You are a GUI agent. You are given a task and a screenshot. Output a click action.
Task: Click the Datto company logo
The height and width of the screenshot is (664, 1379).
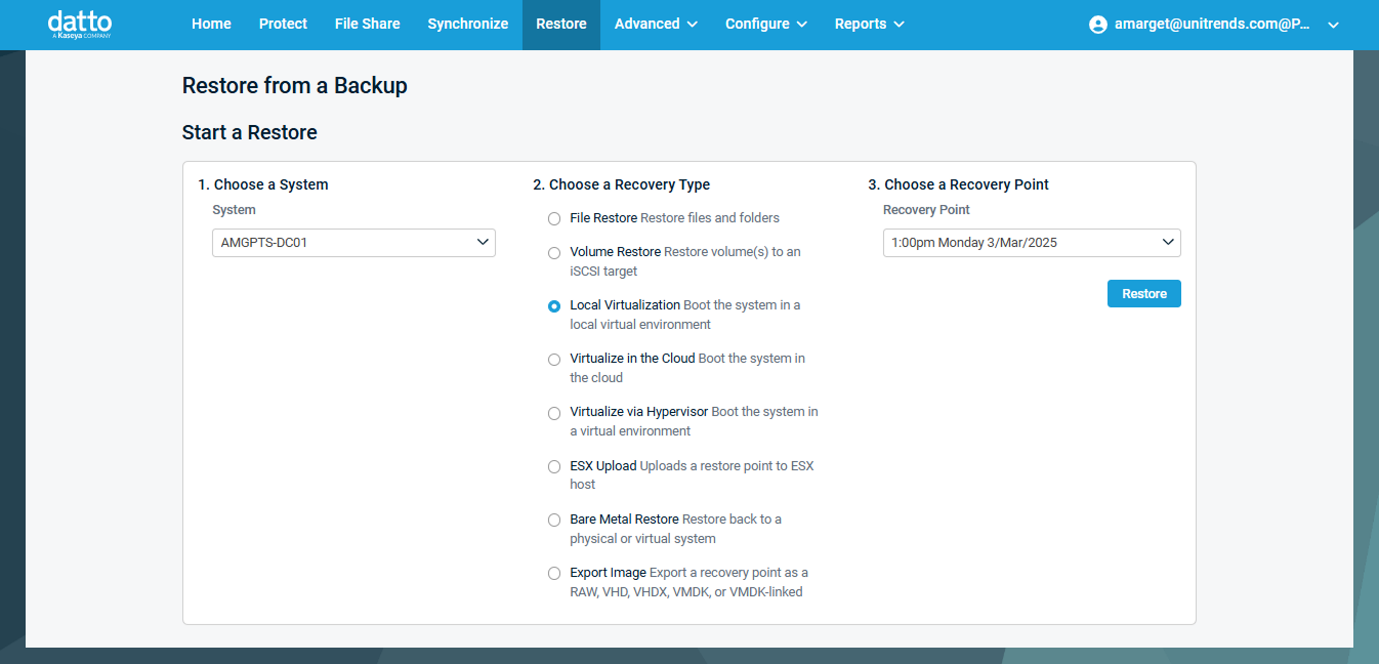(x=78, y=22)
